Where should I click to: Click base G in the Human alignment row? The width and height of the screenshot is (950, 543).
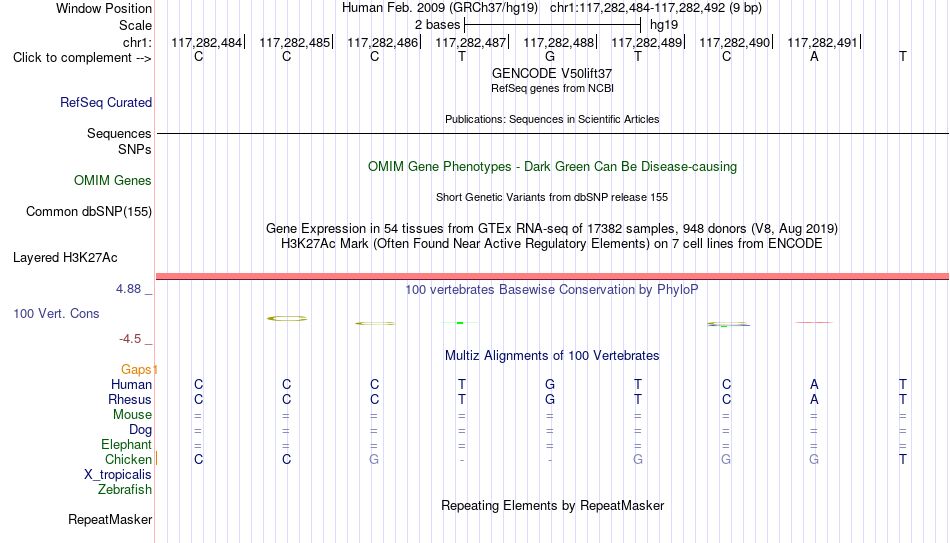pos(550,384)
